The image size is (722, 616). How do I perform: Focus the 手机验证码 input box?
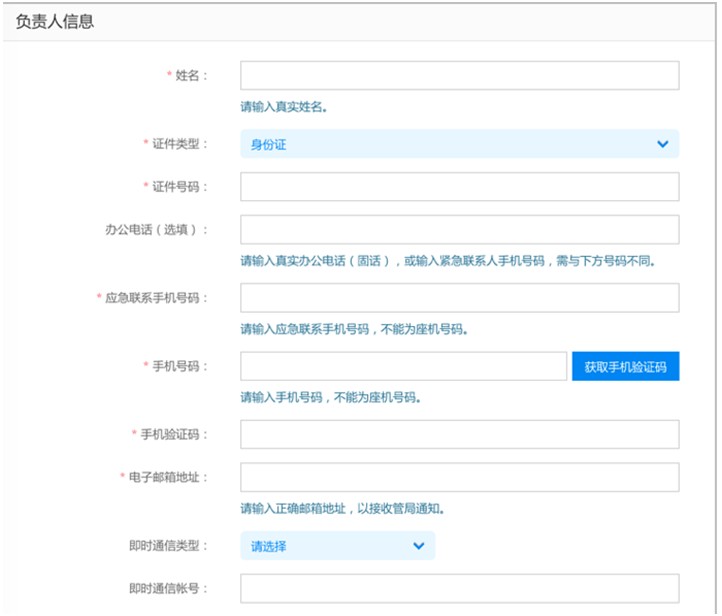459,434
